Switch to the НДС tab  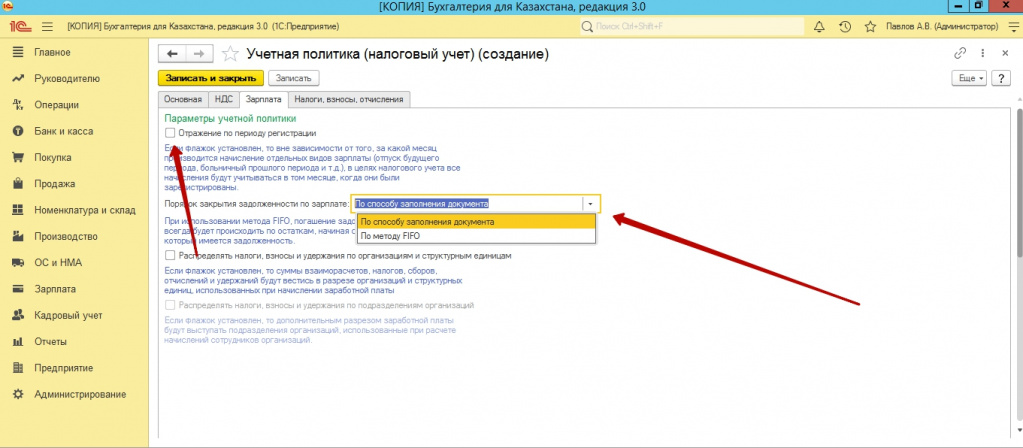[223, 100]
